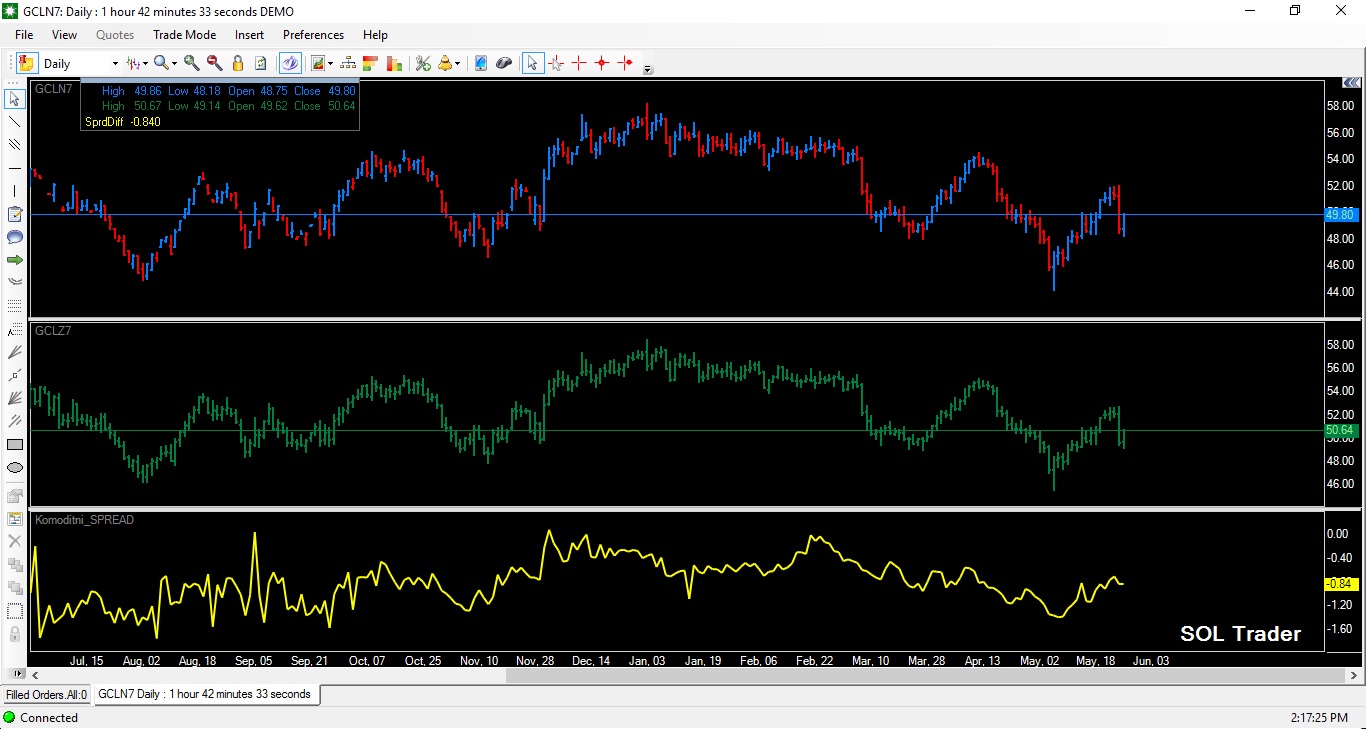Open the Help menu

pos(375,35)
